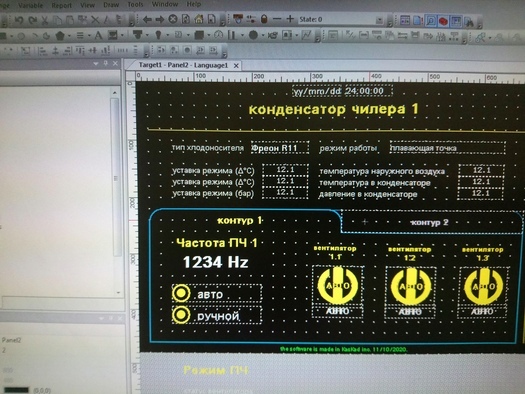
Task: Select the meter gauge object tool
Action: point(218,34)
